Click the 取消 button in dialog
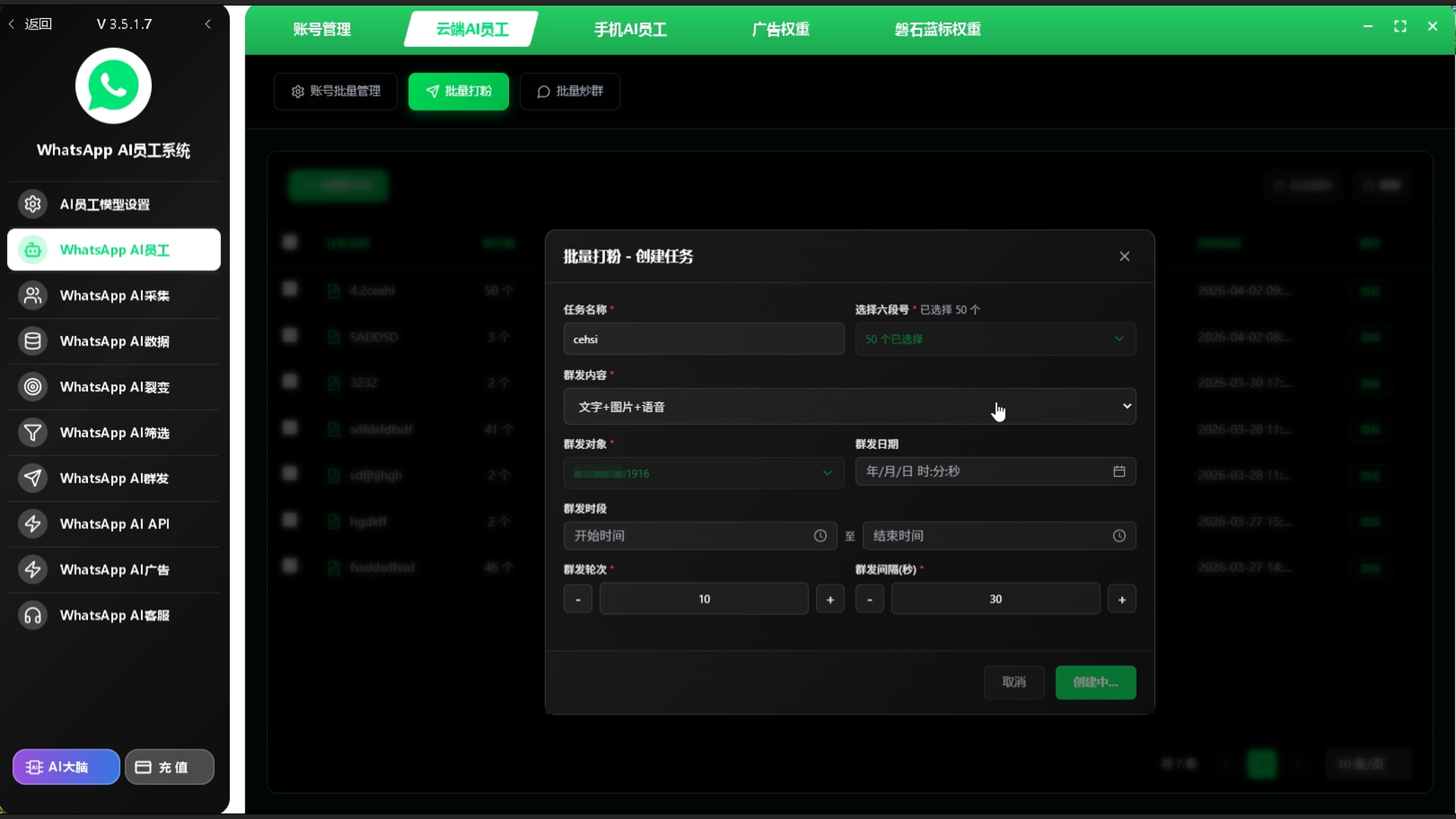The image size is (1456, 819). click(1014, 682)
